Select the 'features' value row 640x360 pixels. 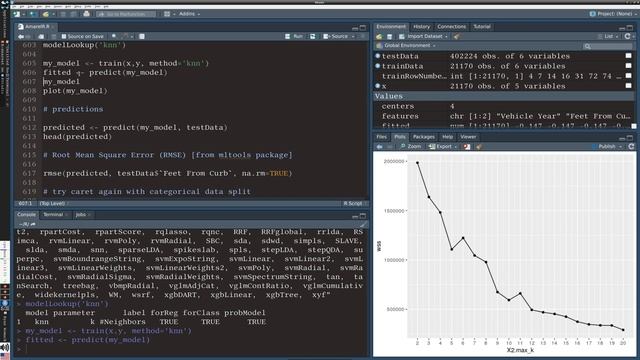(504, 116)
